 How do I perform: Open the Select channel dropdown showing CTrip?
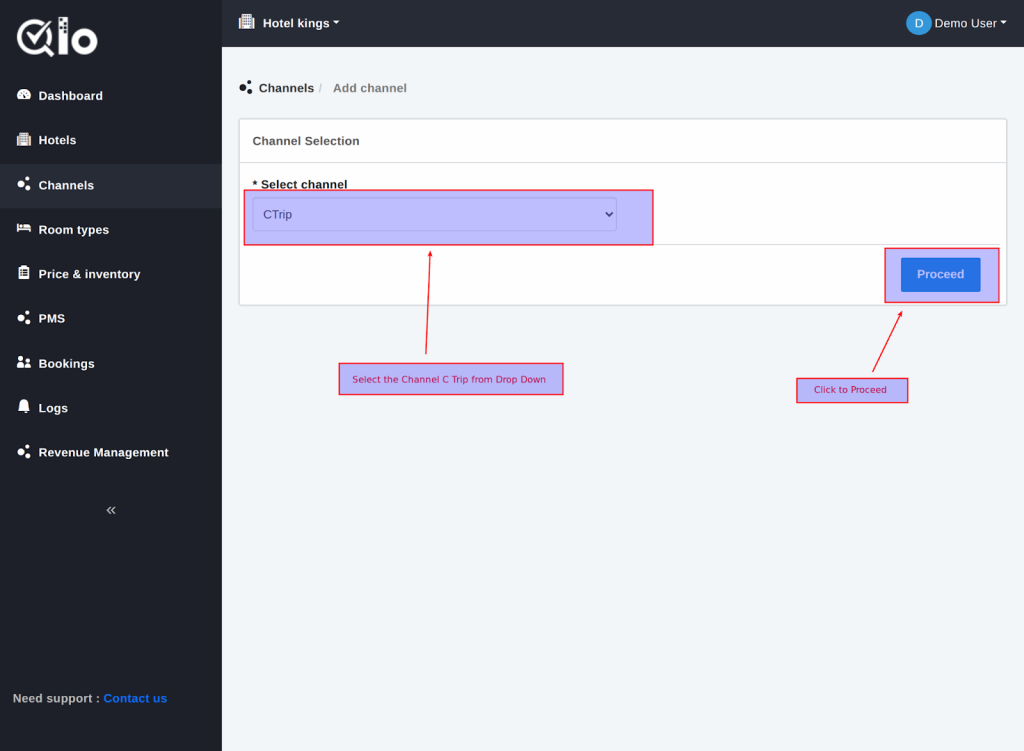[x=434, y=214]
